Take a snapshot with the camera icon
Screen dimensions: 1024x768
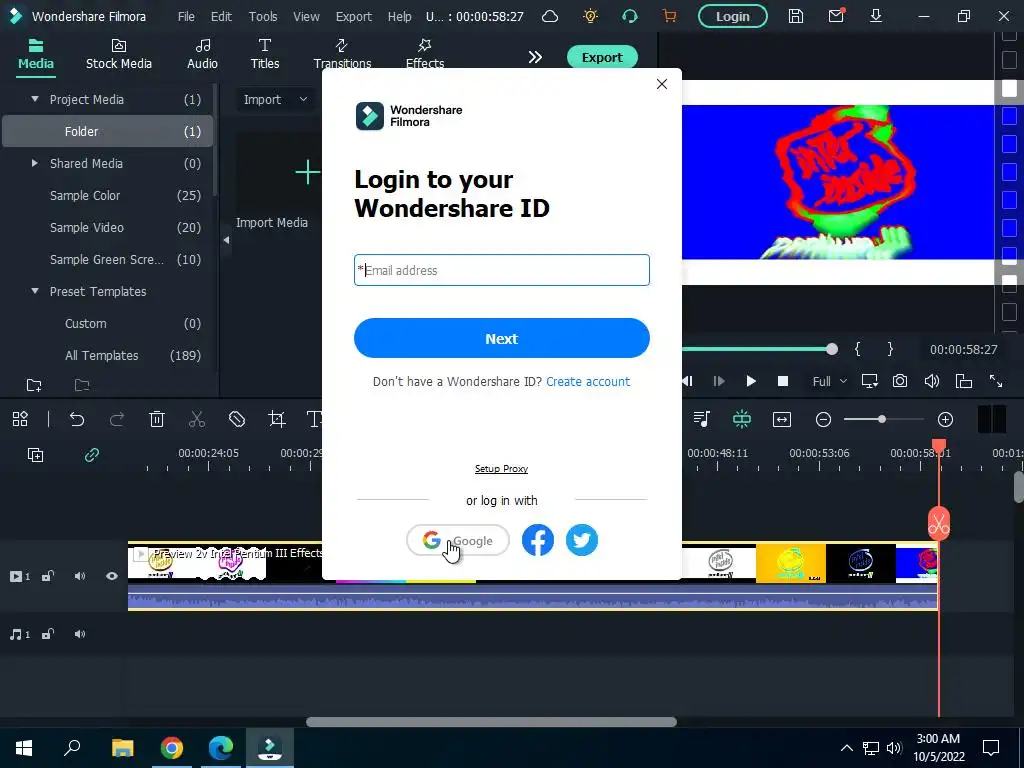tap(900, 381)
